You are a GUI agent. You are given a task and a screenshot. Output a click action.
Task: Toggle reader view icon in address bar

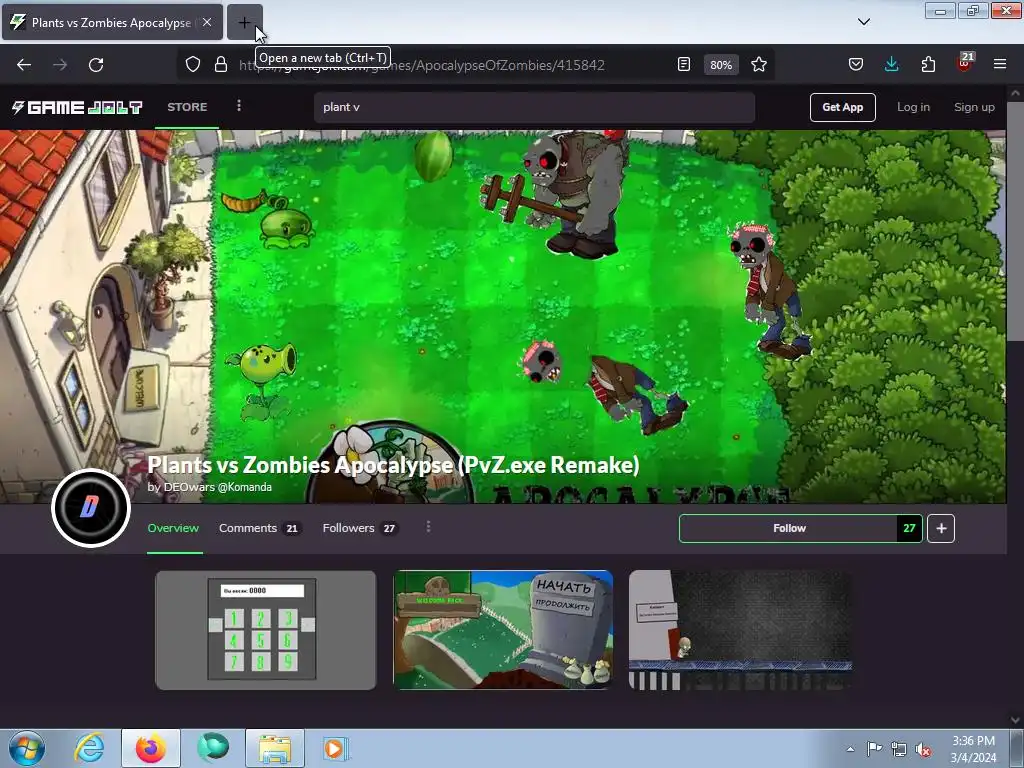click(684, 65)
